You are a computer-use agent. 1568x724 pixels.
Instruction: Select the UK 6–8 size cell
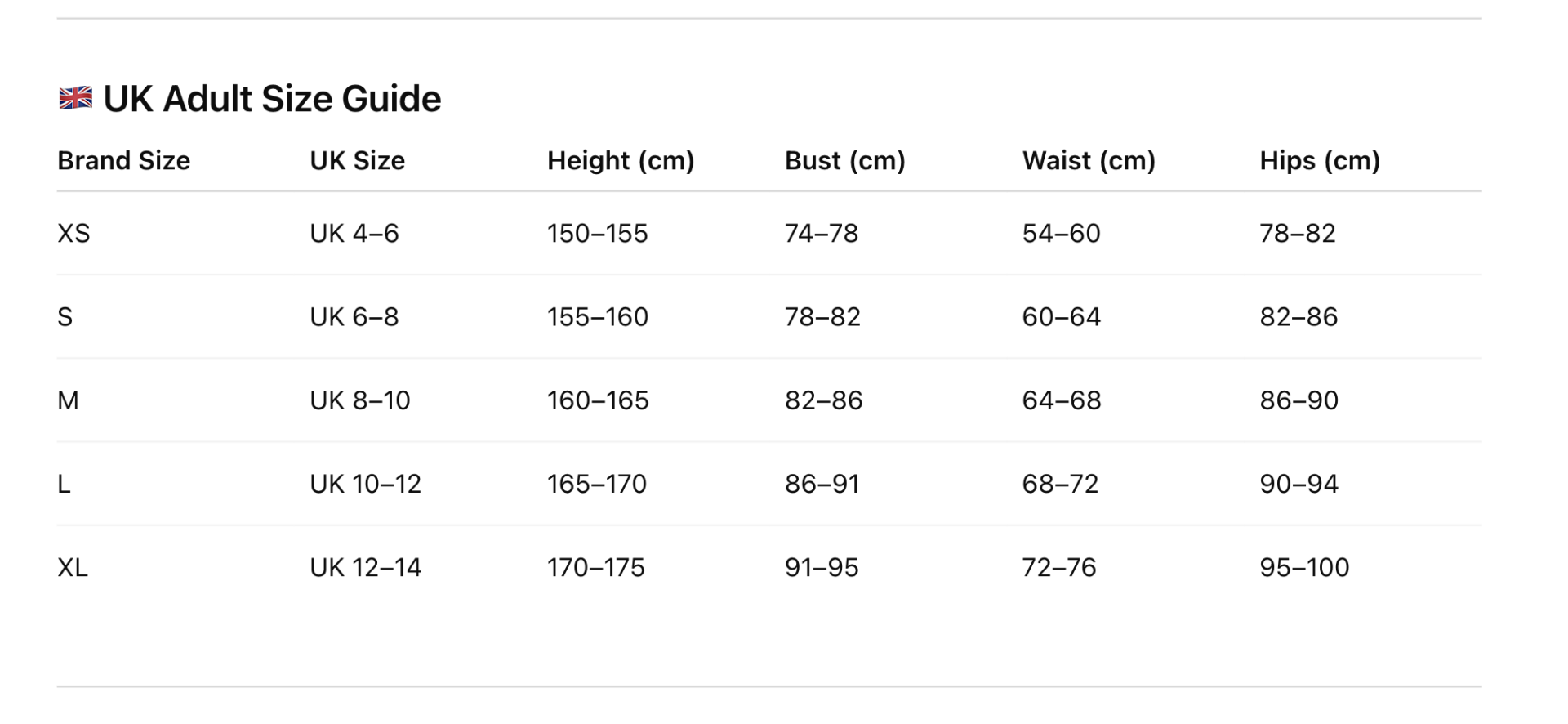pos(354,317)
